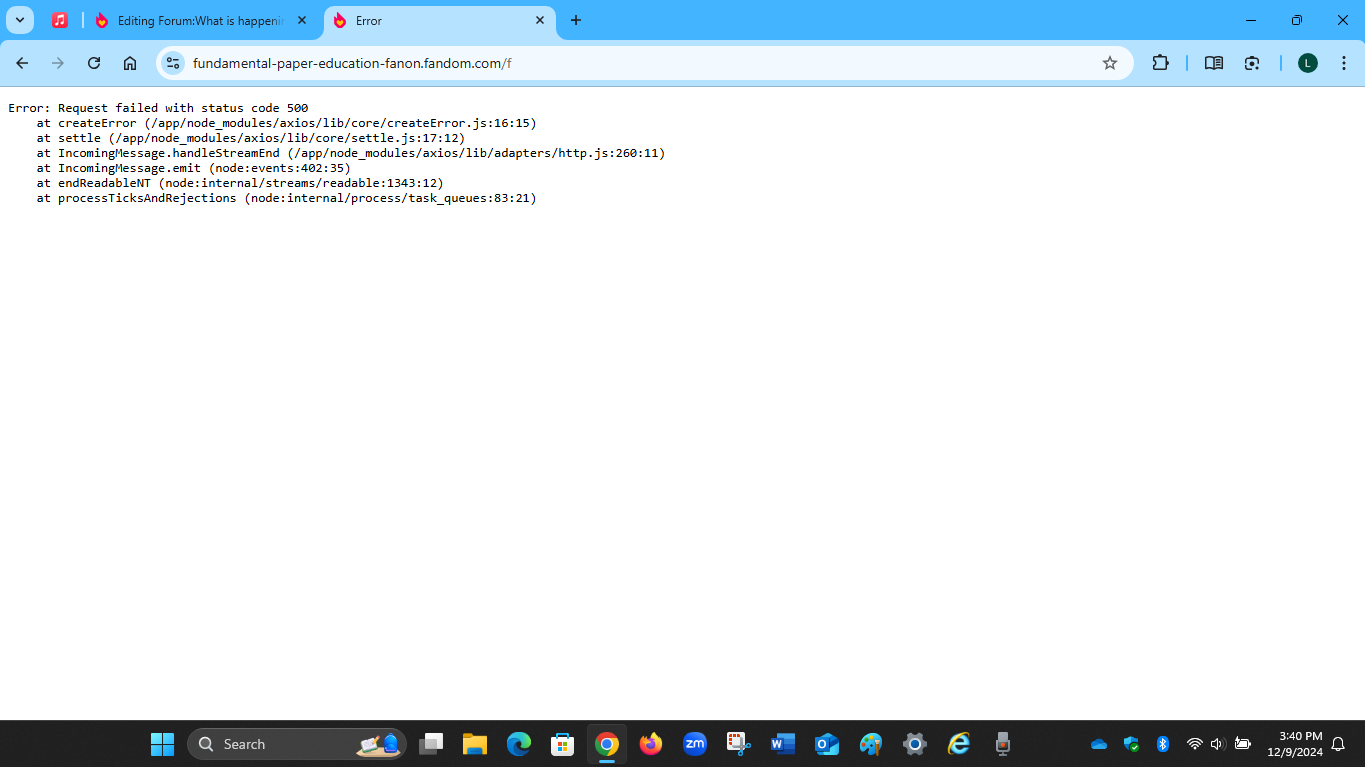The height and width of the screenshot is (767, 1365).
Task: Open File Explorer from the taskbar
Action: coord(475,744)
